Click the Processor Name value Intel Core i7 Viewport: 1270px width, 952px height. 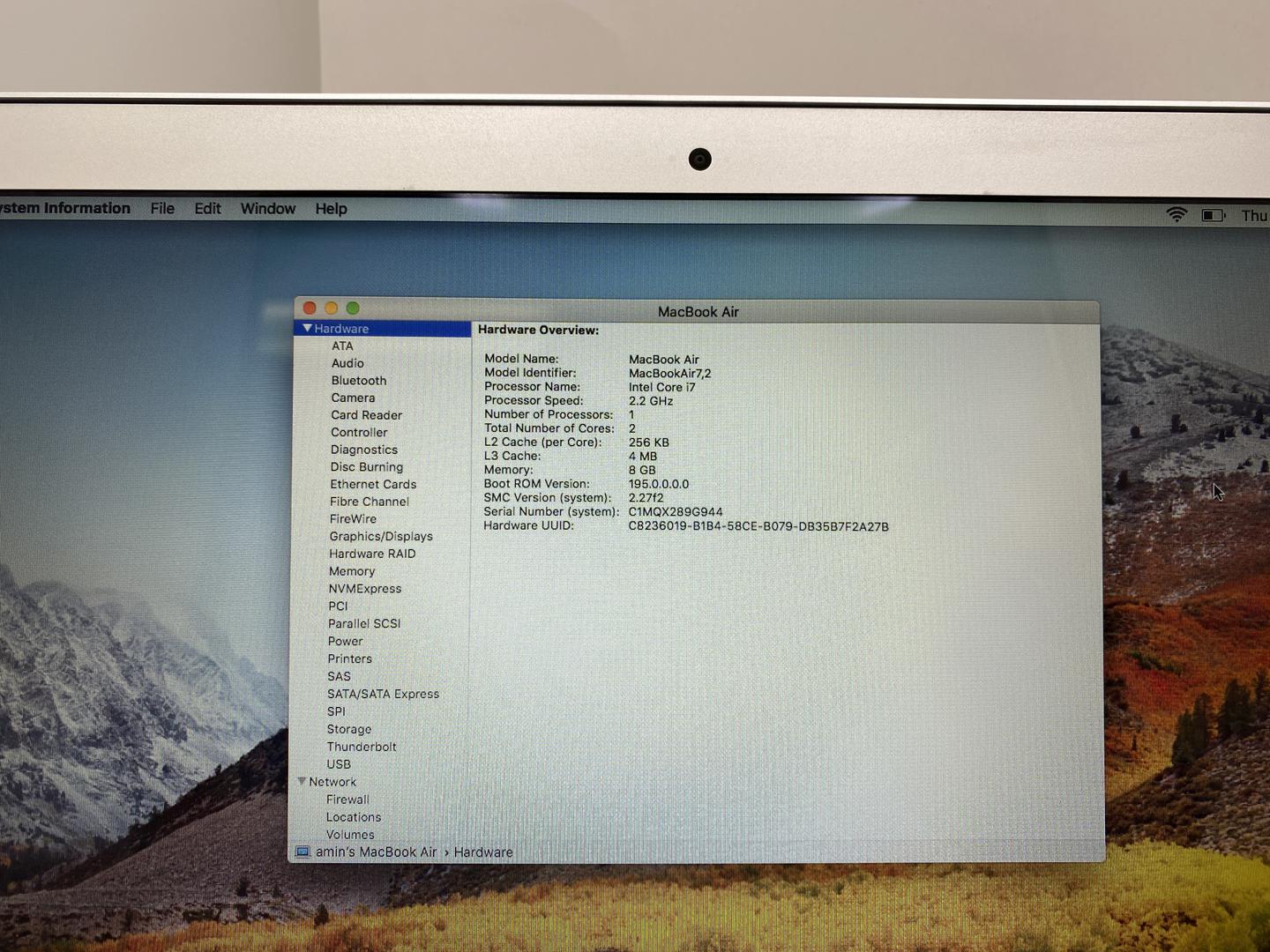[x=661, y=387]
